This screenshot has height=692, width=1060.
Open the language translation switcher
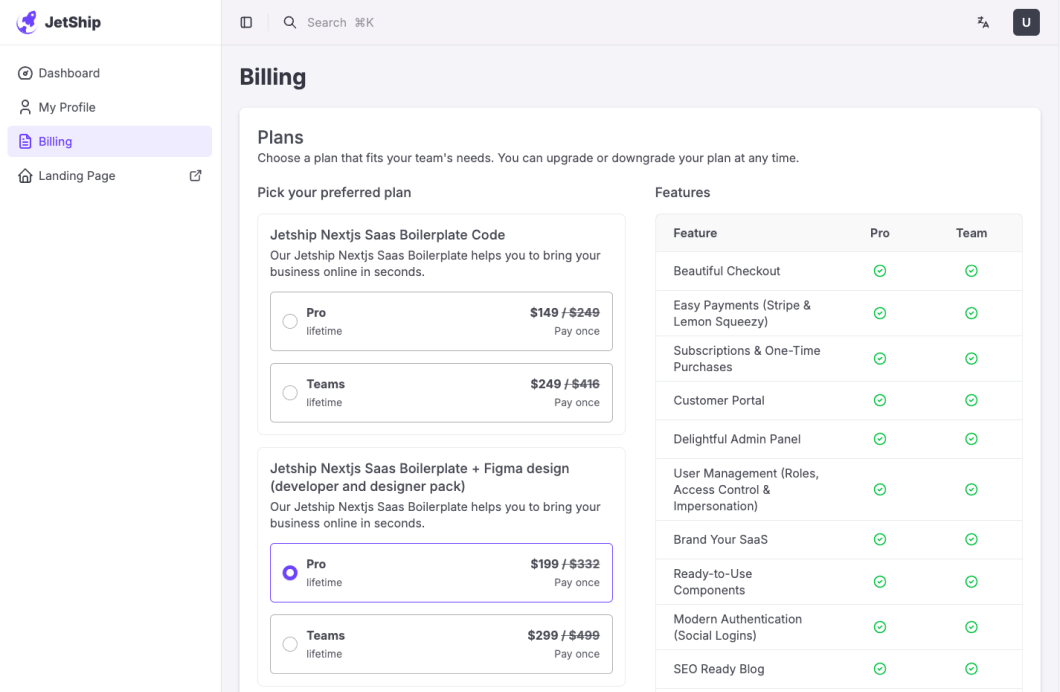pyautogui.click(x=983, y=22)
